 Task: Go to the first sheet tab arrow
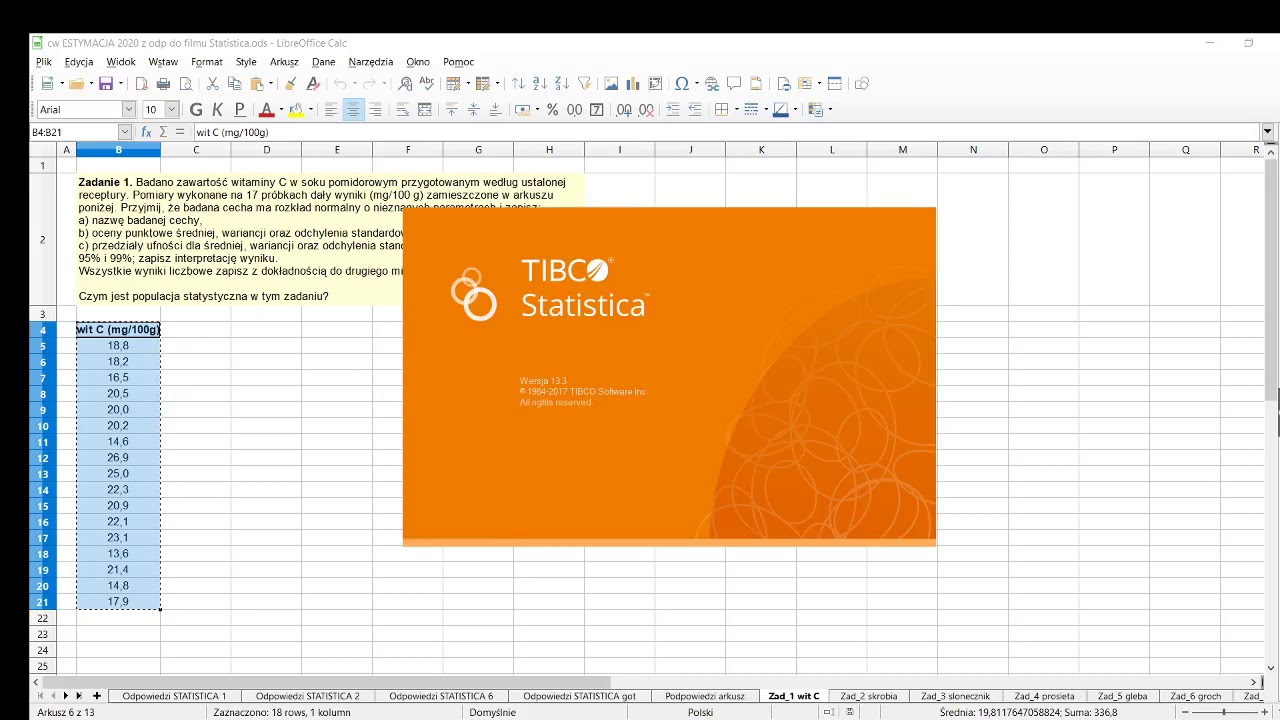point(41,696)
